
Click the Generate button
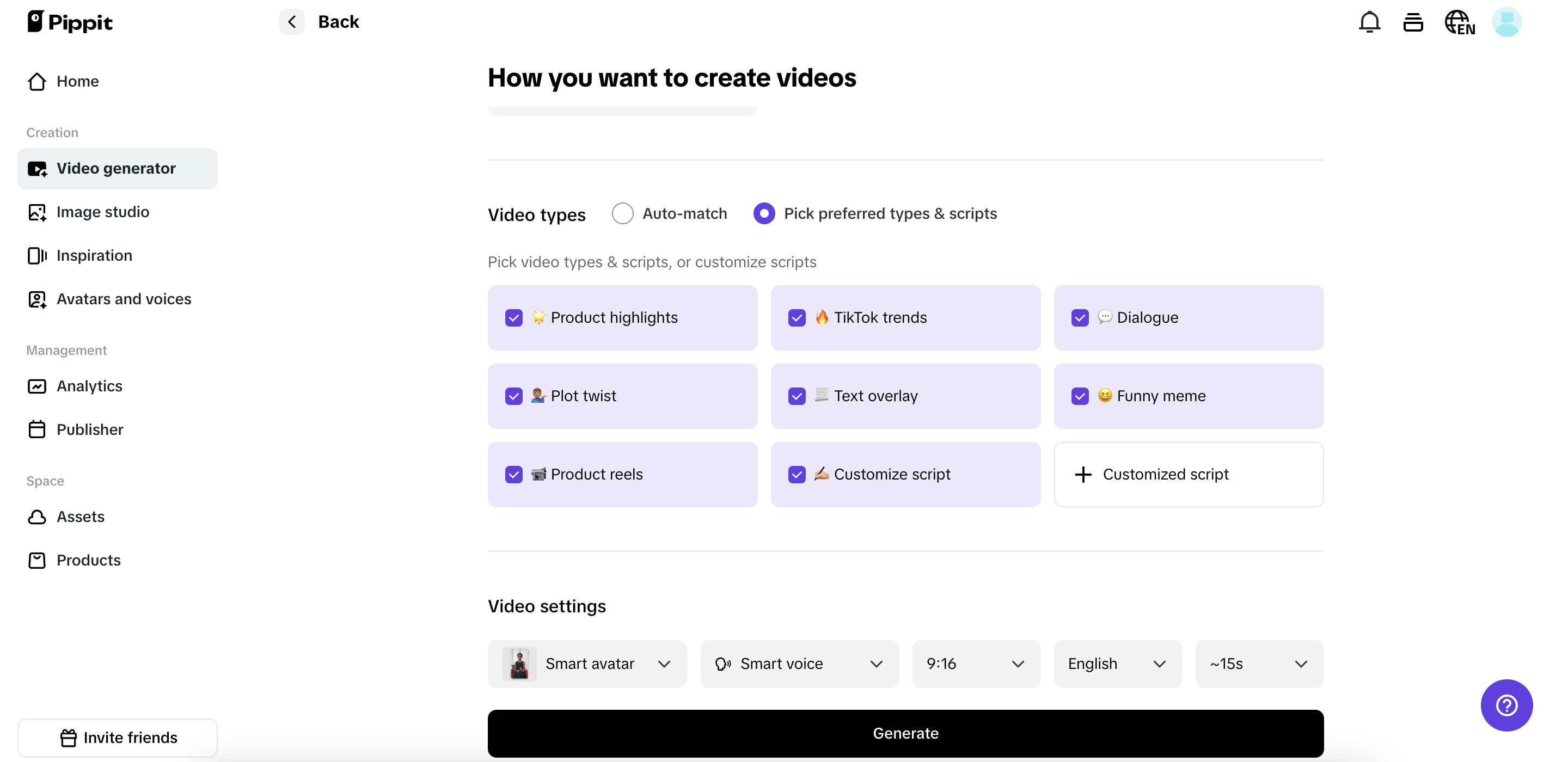click(x=906, y=733)
